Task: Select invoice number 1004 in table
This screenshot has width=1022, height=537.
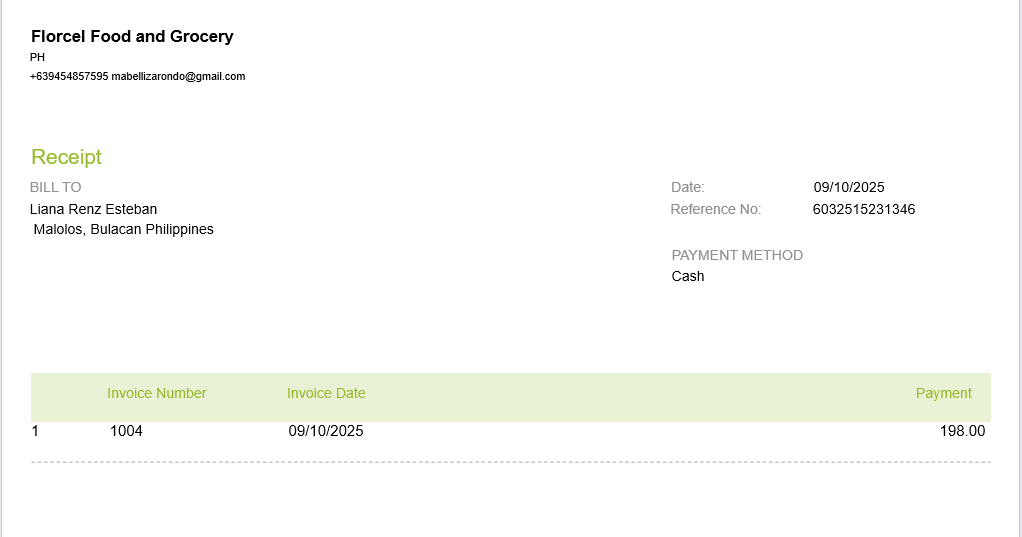Action: click(x=126, y=431)
